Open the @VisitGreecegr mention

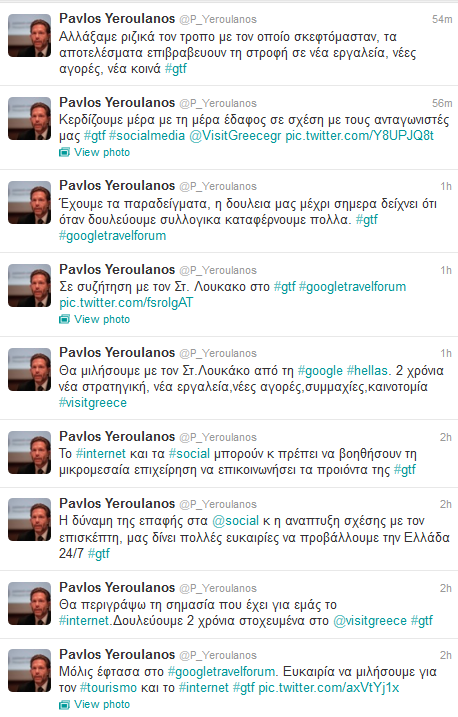click(x=235, y=136)
